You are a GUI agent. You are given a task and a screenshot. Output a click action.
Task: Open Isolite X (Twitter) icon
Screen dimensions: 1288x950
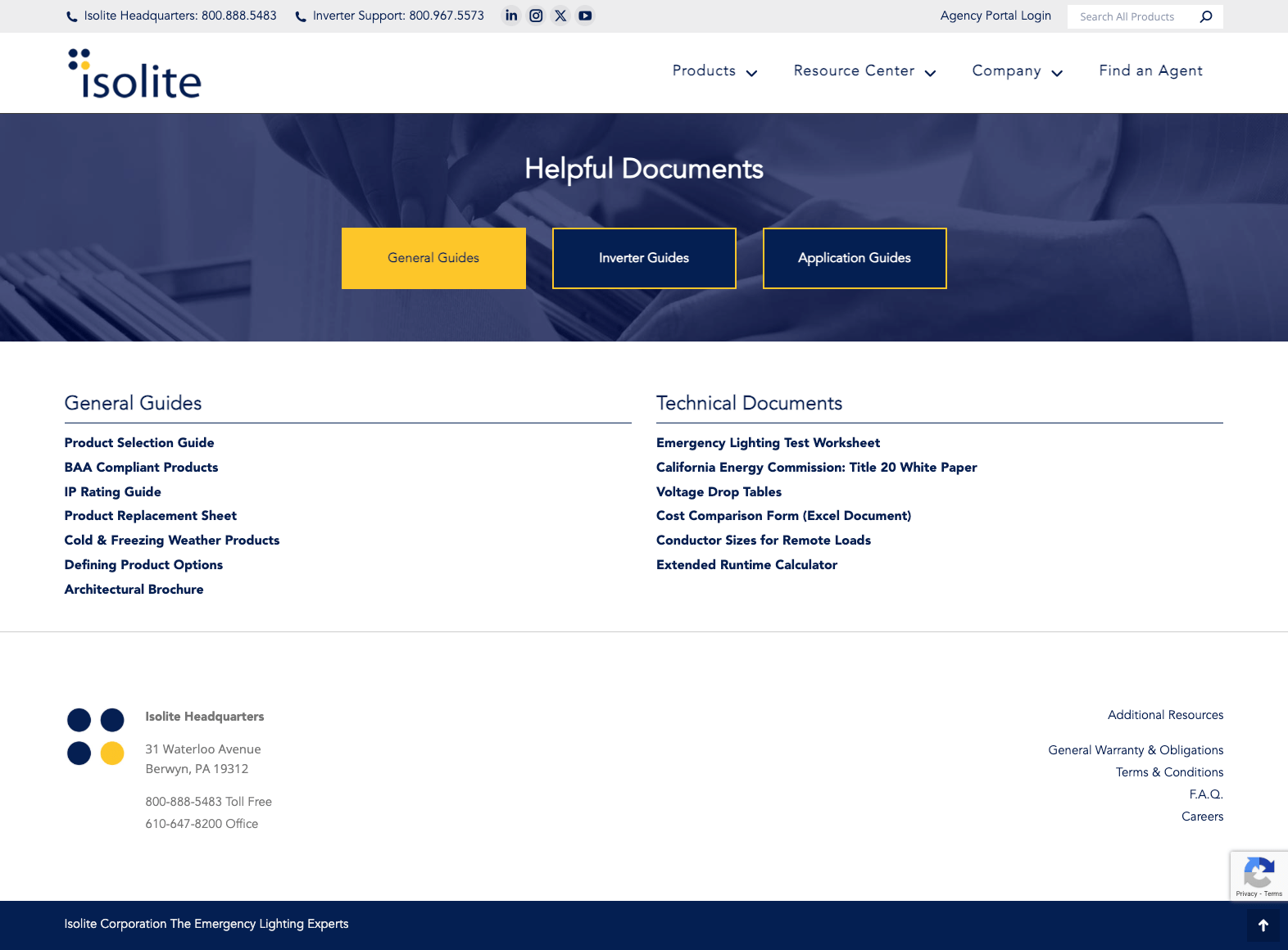click(560, 16)
